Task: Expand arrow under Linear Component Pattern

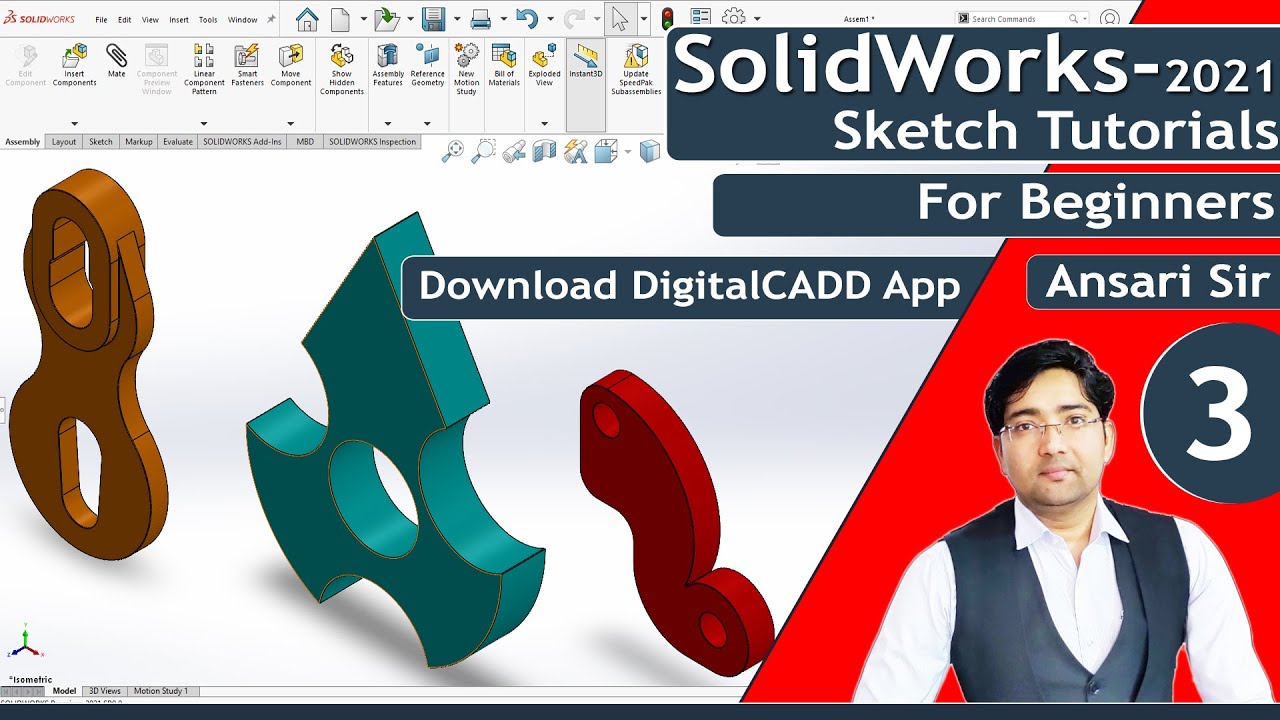Action: pos(204,124)
